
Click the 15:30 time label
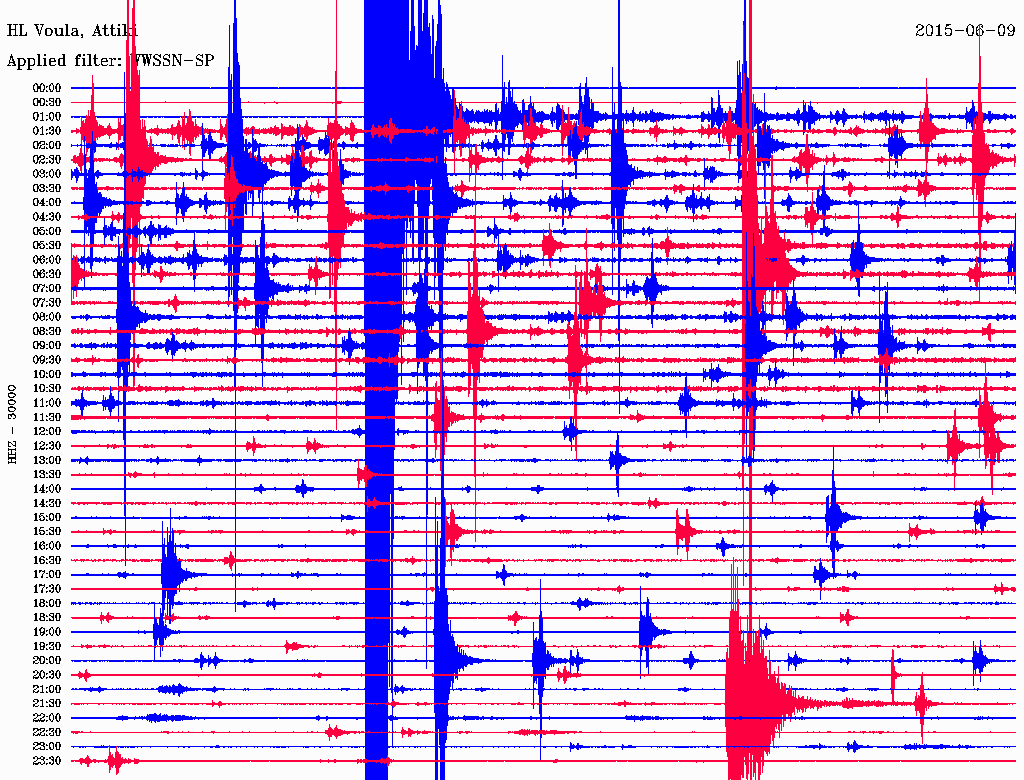(x=47, y=532)
